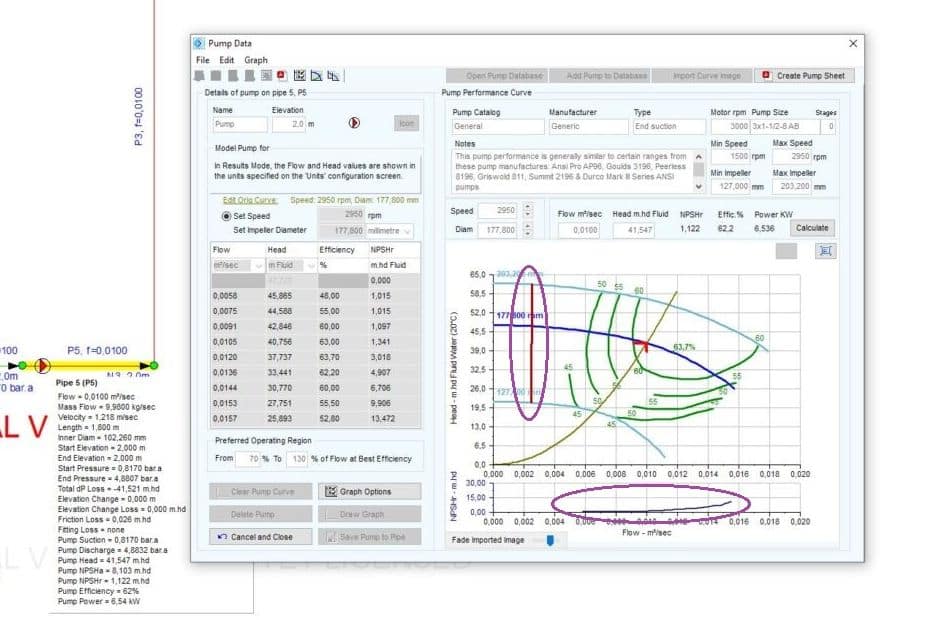Decrease Diam with the spinner down arrow

[527, 233]
